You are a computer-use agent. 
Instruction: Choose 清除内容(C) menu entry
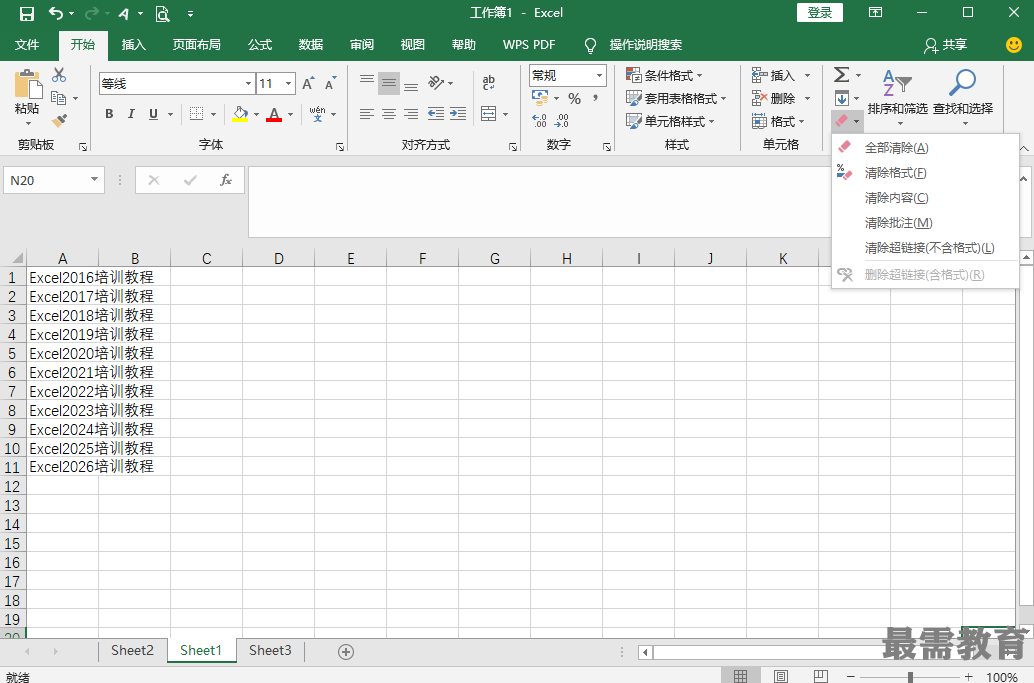coord(925,198)
